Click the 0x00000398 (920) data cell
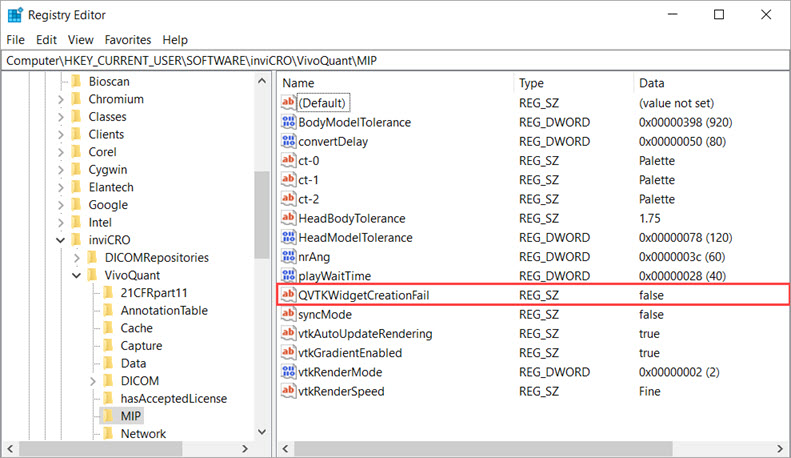This screenshot has height=458, width=791. point(686,123)
